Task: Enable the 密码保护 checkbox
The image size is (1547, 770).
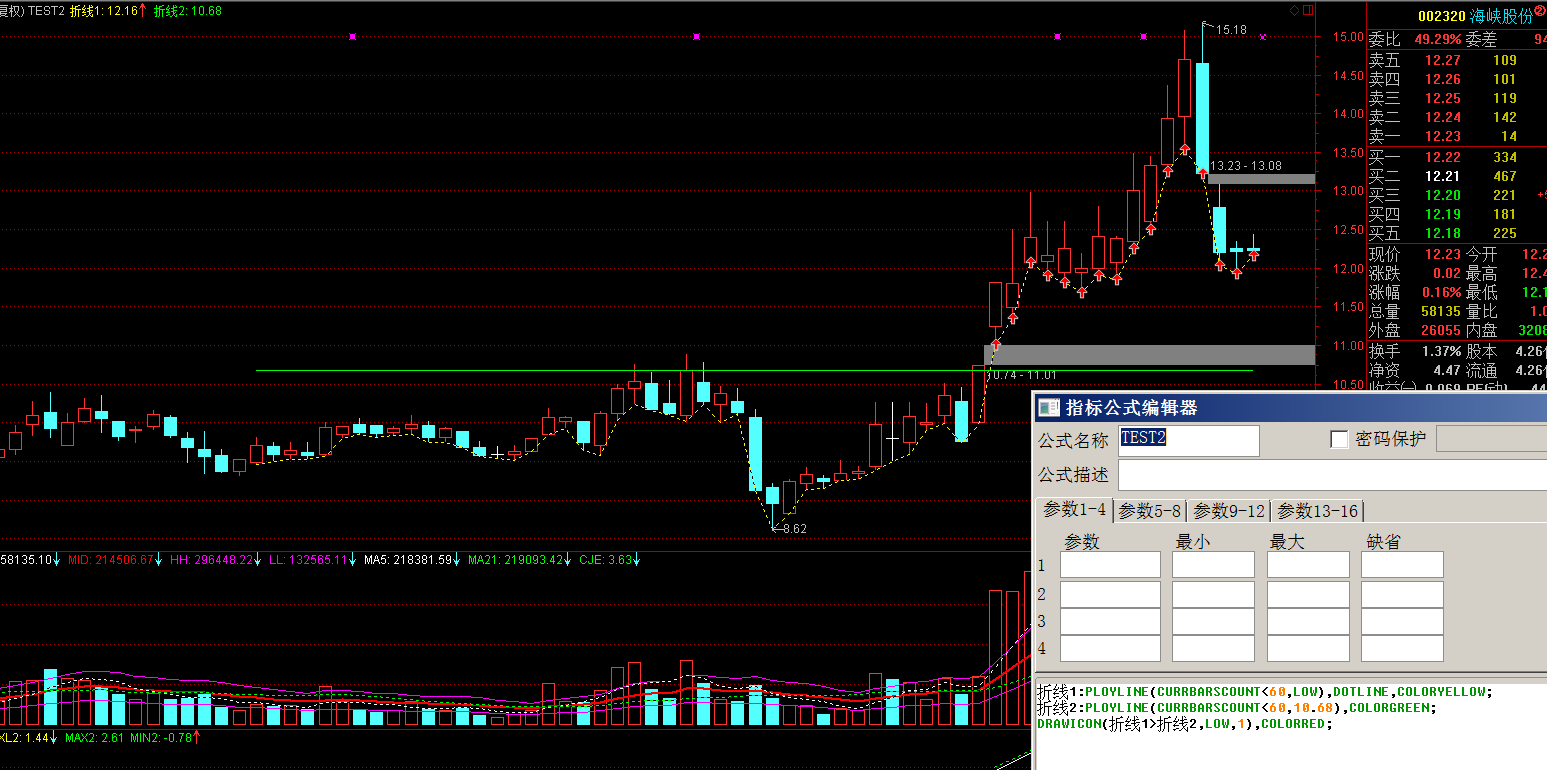Action: tap(1339, 440)
